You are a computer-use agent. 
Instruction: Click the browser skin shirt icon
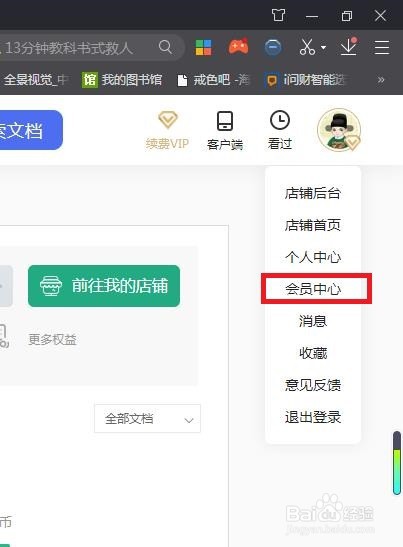pos(278,15)
